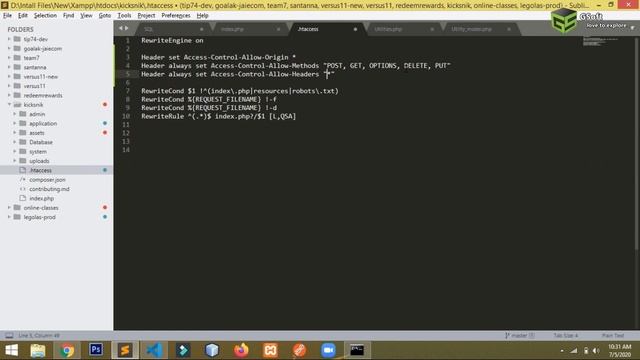Switch to the SQL tab

(x=173, y=29)
